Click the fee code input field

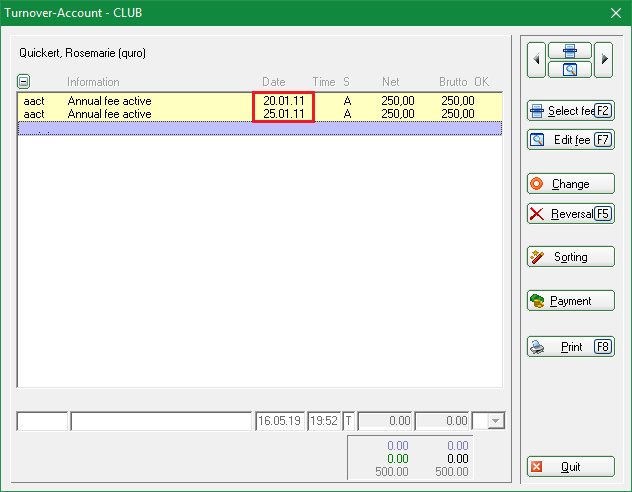pyautogui.click(x=42, y=421)
